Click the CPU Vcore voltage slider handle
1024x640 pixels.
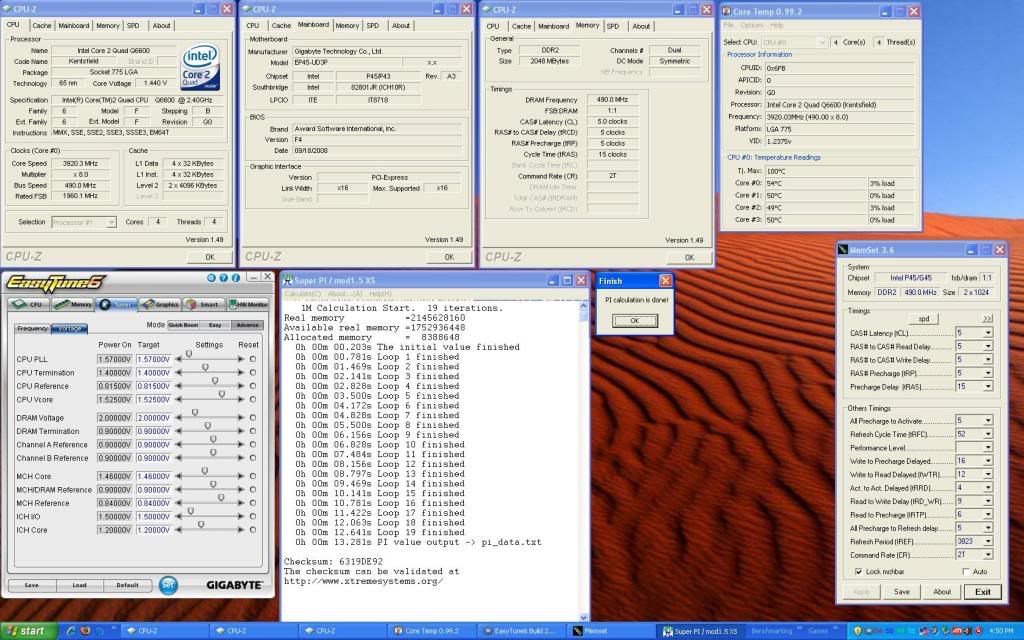point(222,394)
